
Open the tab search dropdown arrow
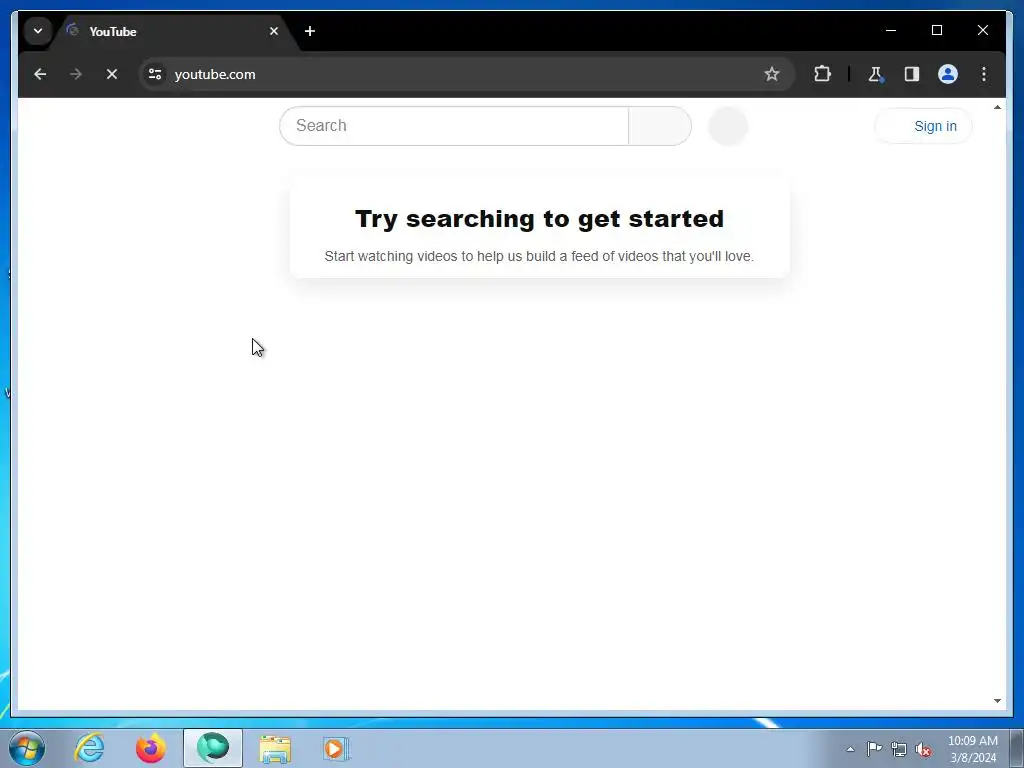38,31
